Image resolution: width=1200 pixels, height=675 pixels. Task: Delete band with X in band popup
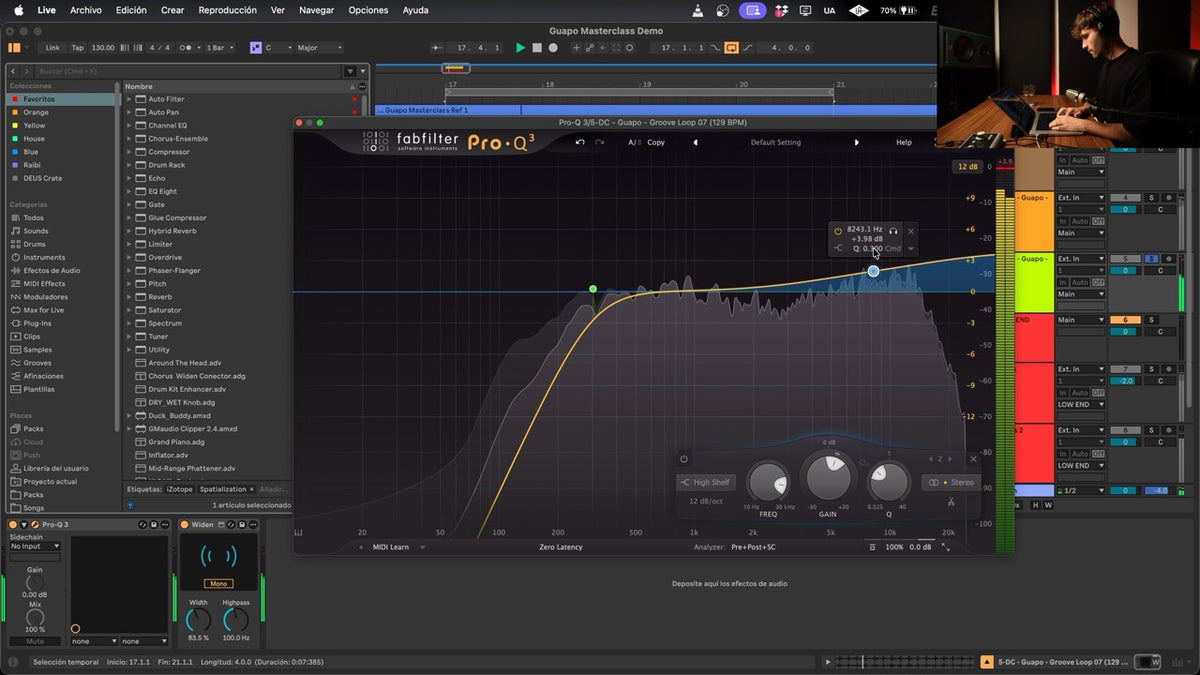click(x=911, y=230)
